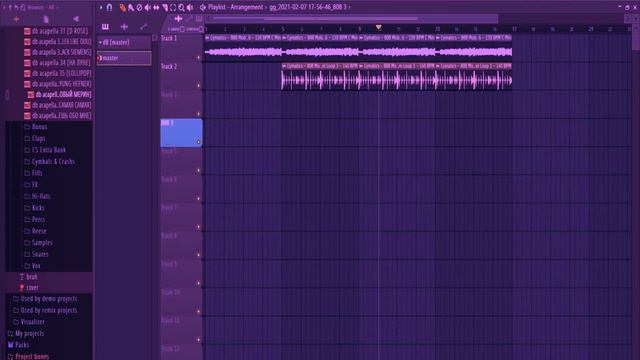This screenshot has height=360, width=640.
Task: Open Packs in browser
Action: point(18,345)
